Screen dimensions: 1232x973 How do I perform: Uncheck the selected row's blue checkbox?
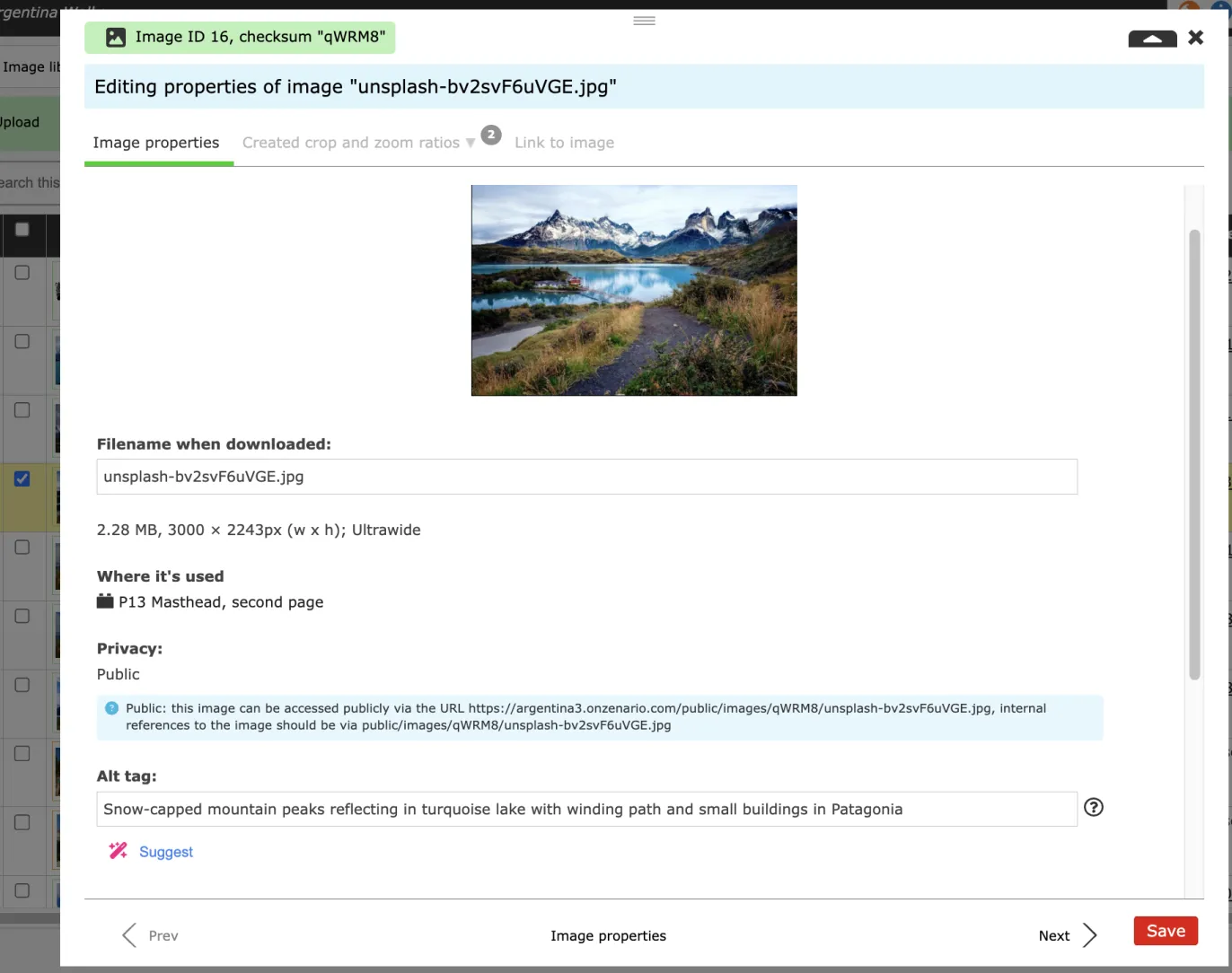coord(22,478)
